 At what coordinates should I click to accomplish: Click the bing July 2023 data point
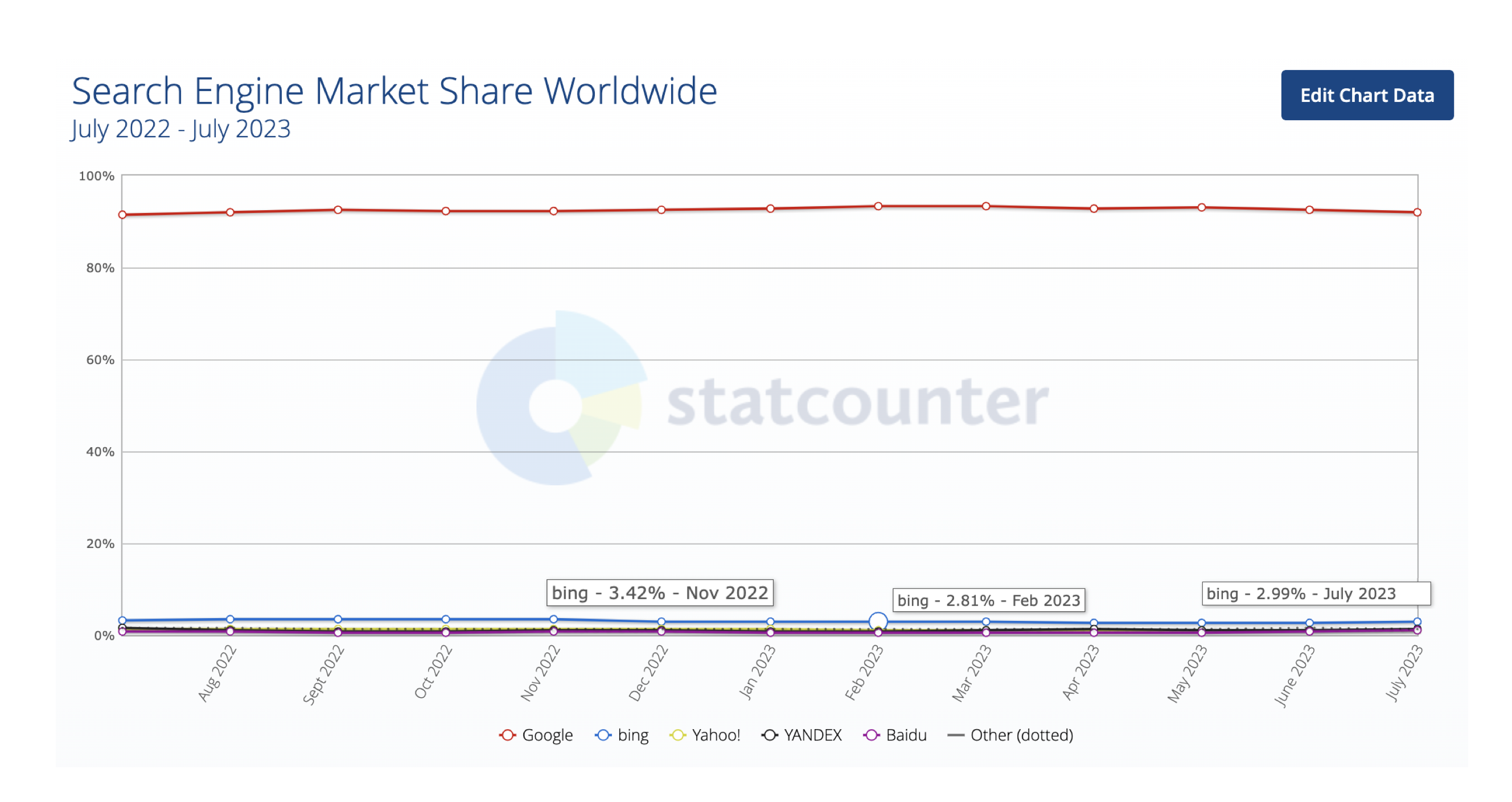pos(1417,622)
